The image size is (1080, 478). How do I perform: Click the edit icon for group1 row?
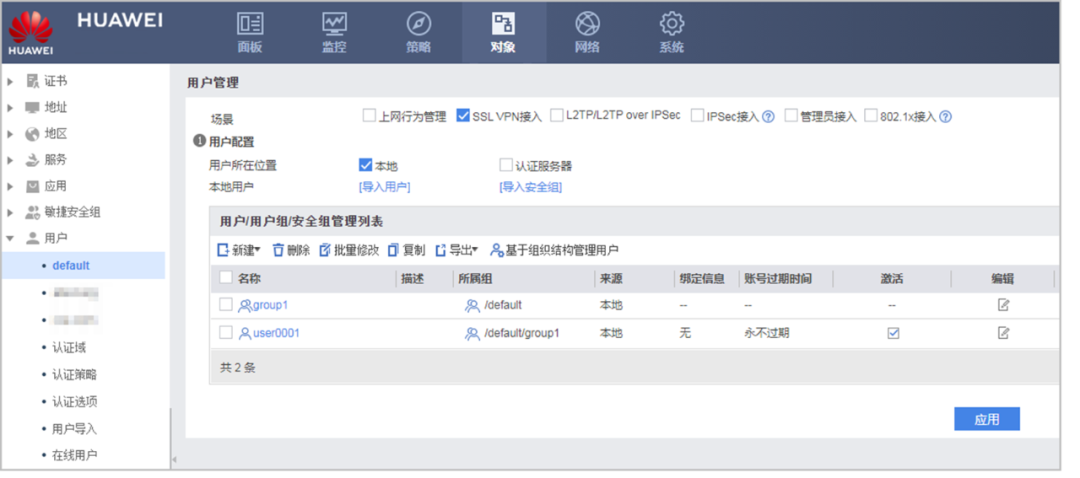click(x=1004, y=305)
